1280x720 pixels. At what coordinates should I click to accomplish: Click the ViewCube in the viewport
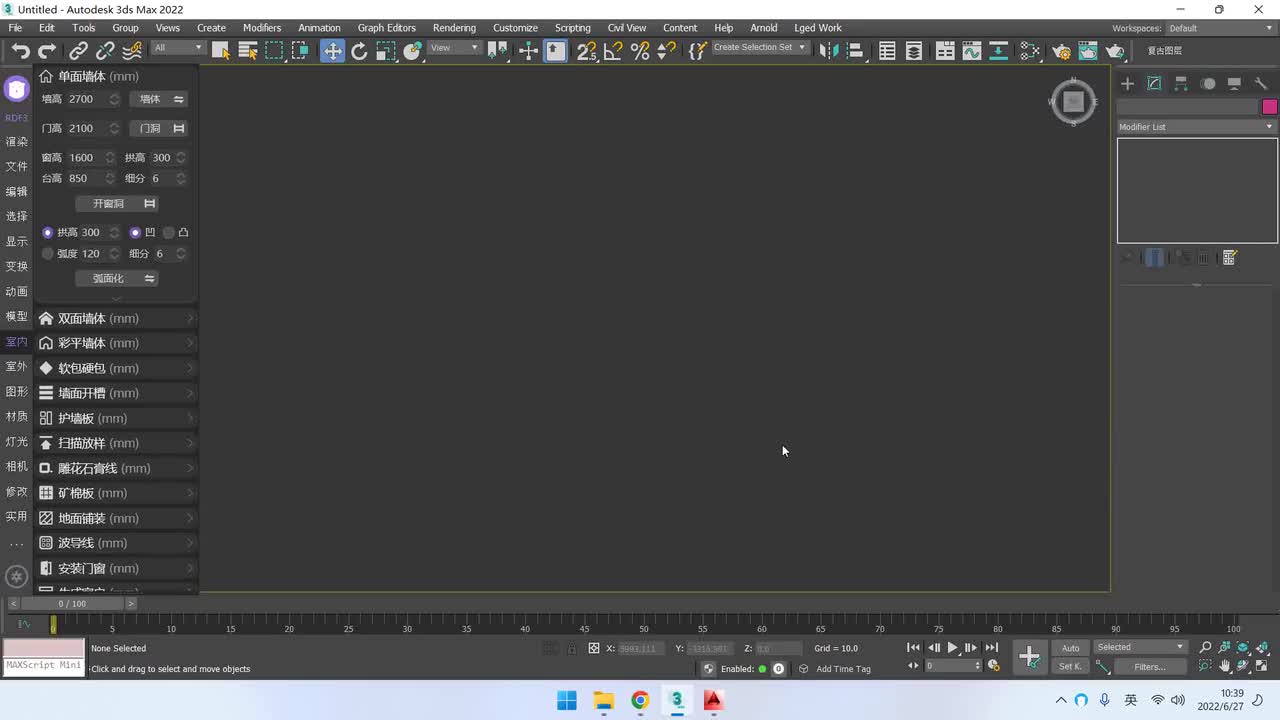click(1073, 102)
